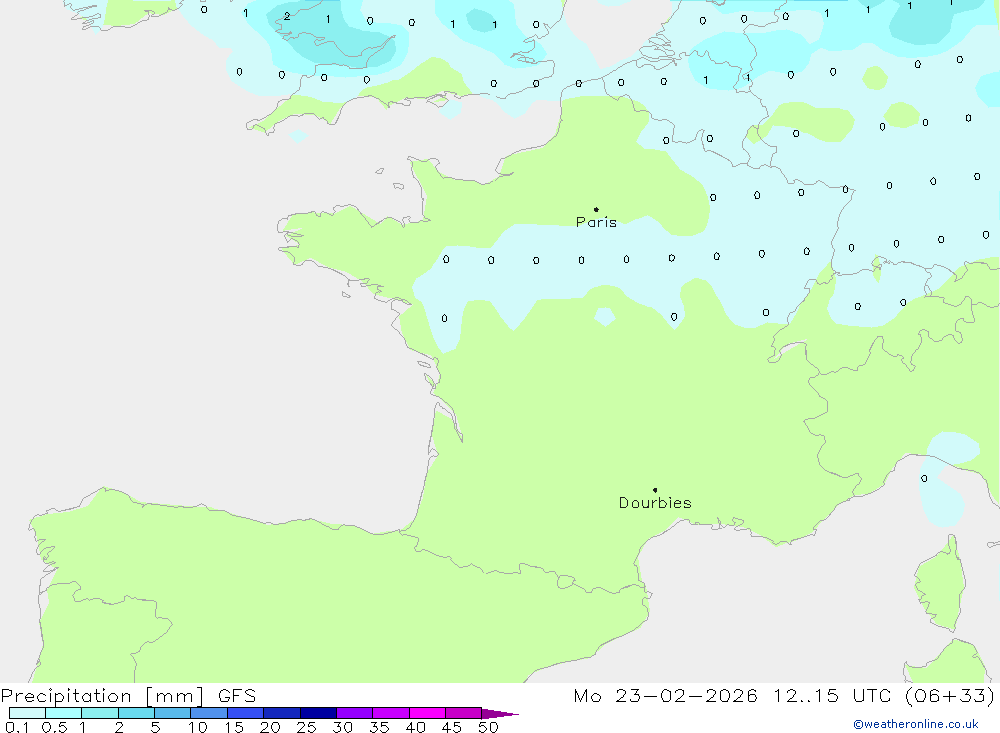Click the legend label 25
Image resolution: width=1000 pixels, height=733 pixels.
pyautogui.click(x=306, y=727)
